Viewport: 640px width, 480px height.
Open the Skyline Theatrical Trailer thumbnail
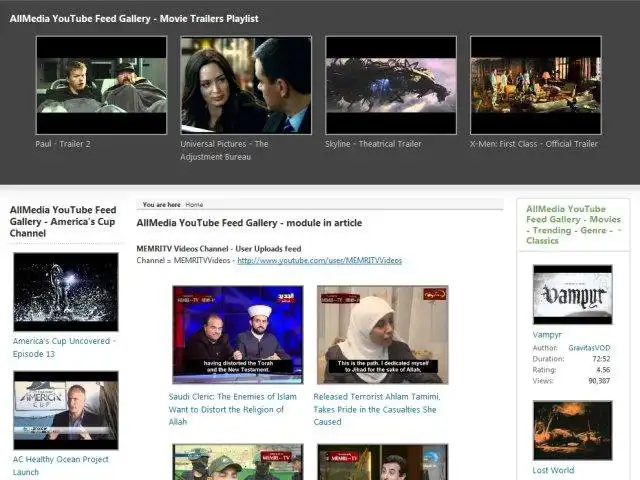point(391,85)
